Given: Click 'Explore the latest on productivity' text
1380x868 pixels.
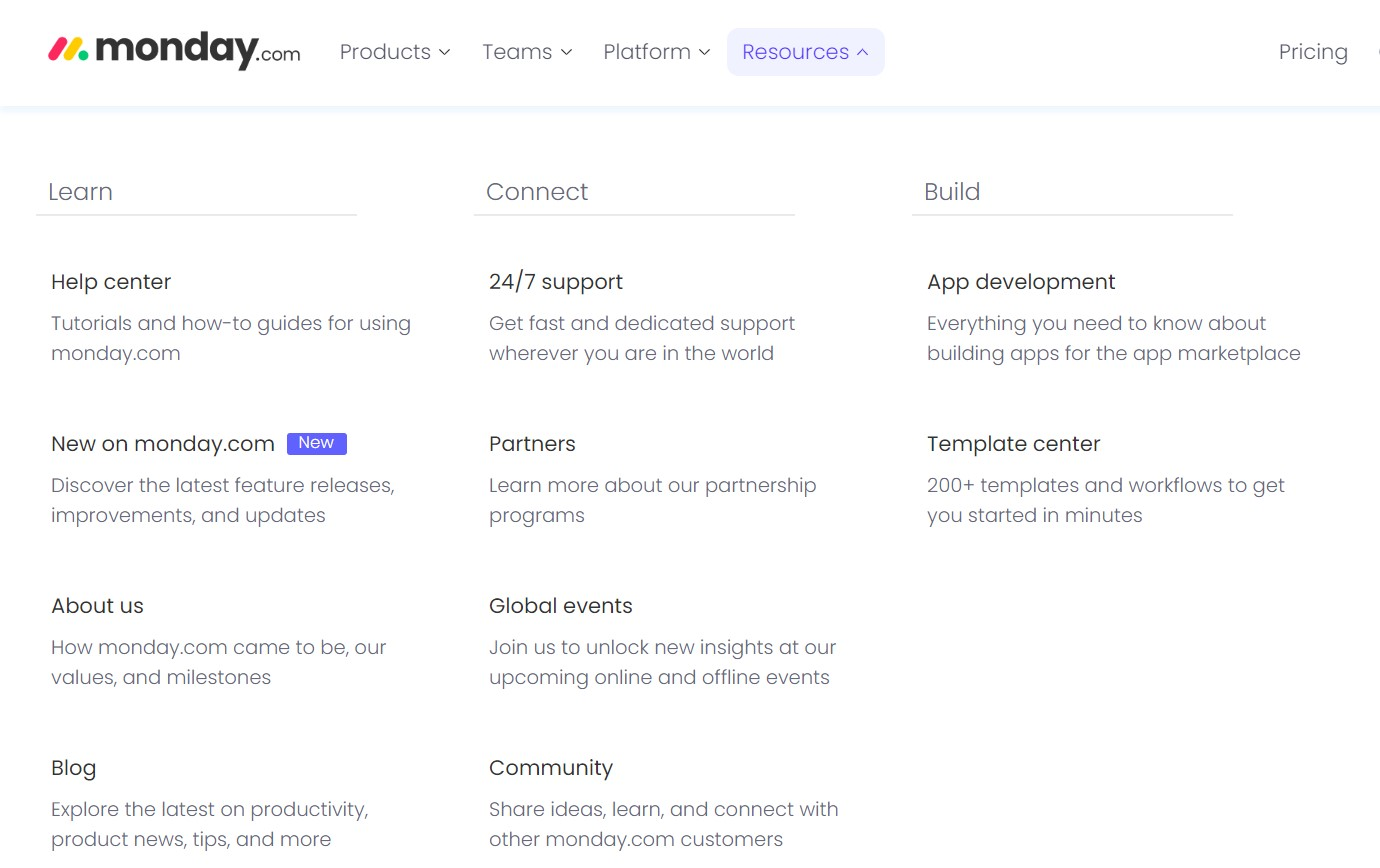Looking at the screenshot, I should (210, 824).
